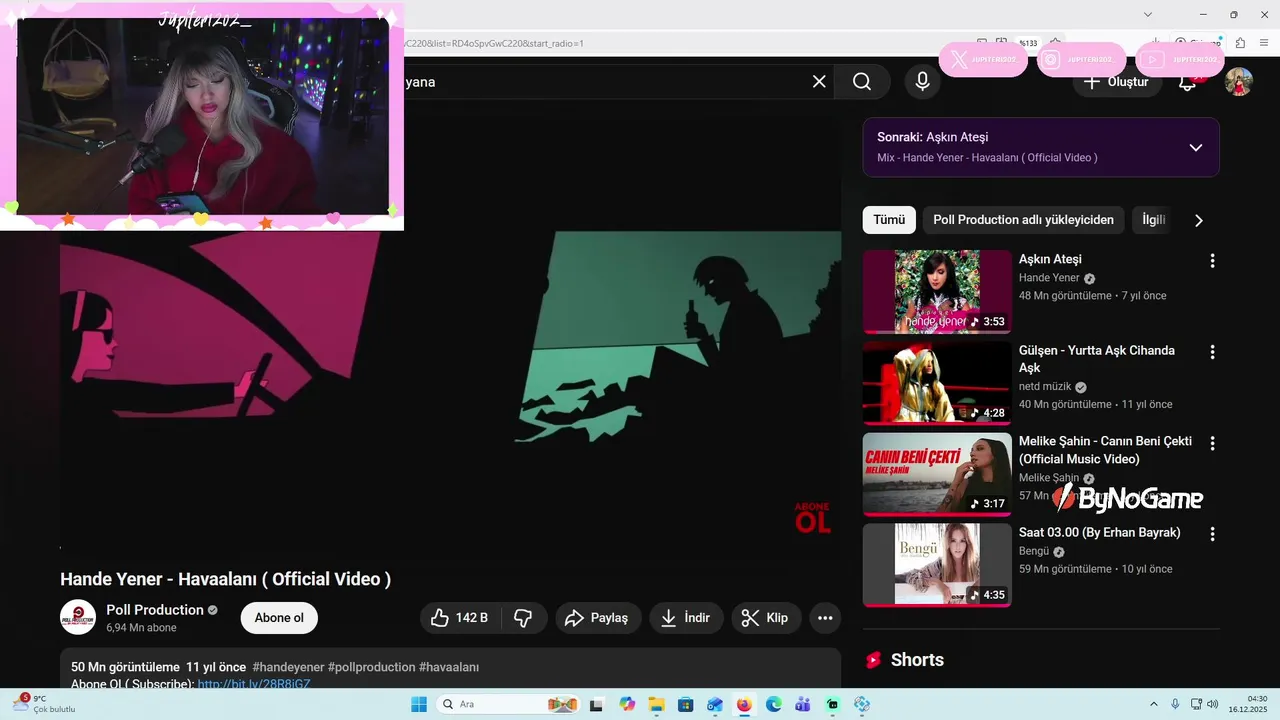This screenshot has height=720, width=1280.
Task: Download the video with İndir
Action: (x=686, y=618)
